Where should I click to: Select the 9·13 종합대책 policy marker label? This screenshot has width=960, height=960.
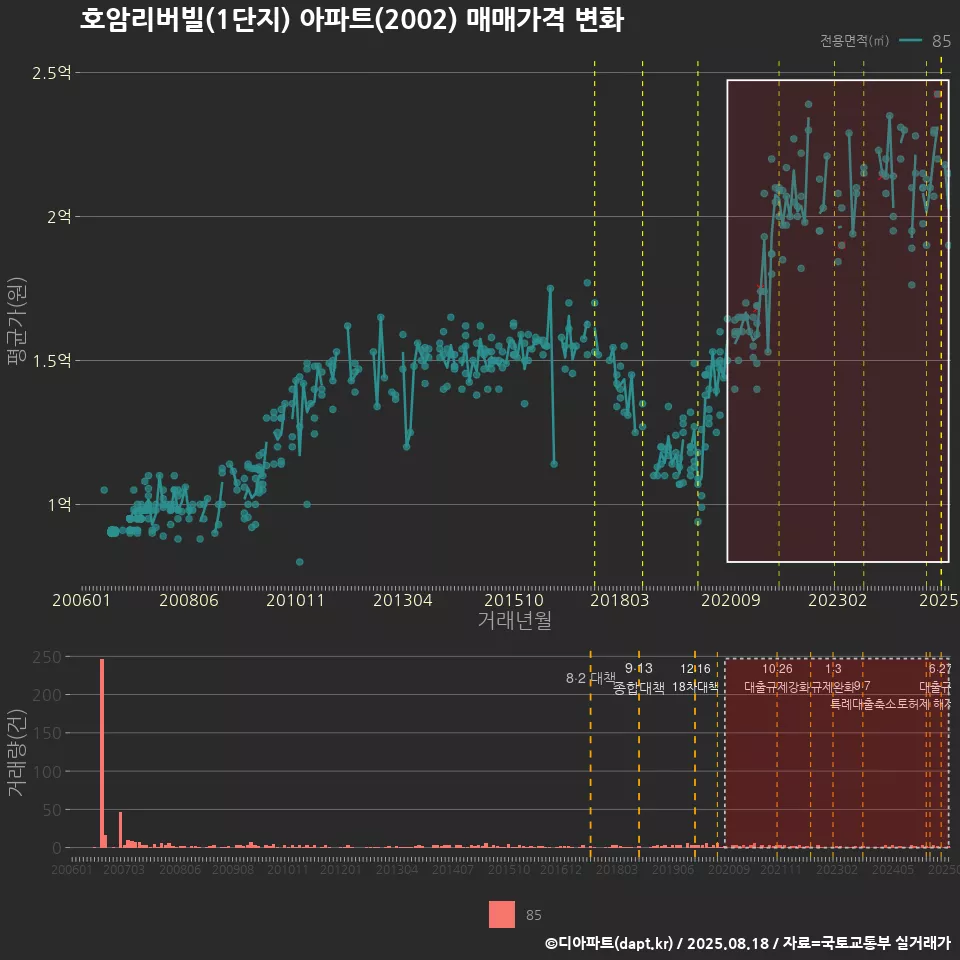click(x=639, y=678)
